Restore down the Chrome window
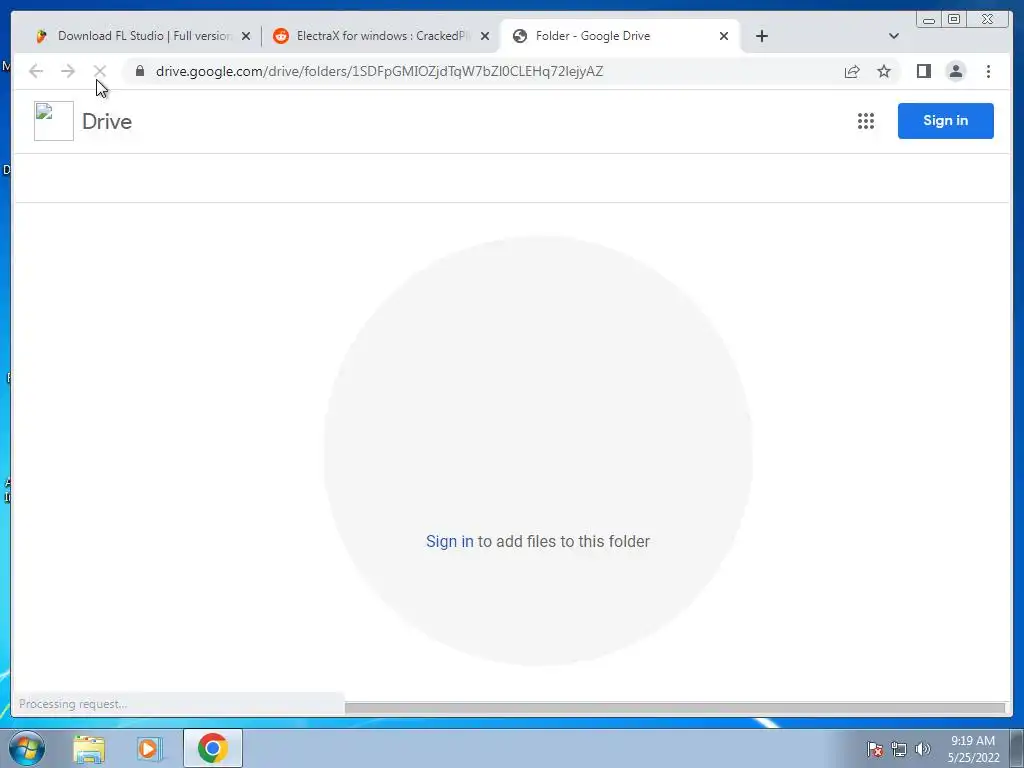1024x768 pixels. (x=954, y=20)
